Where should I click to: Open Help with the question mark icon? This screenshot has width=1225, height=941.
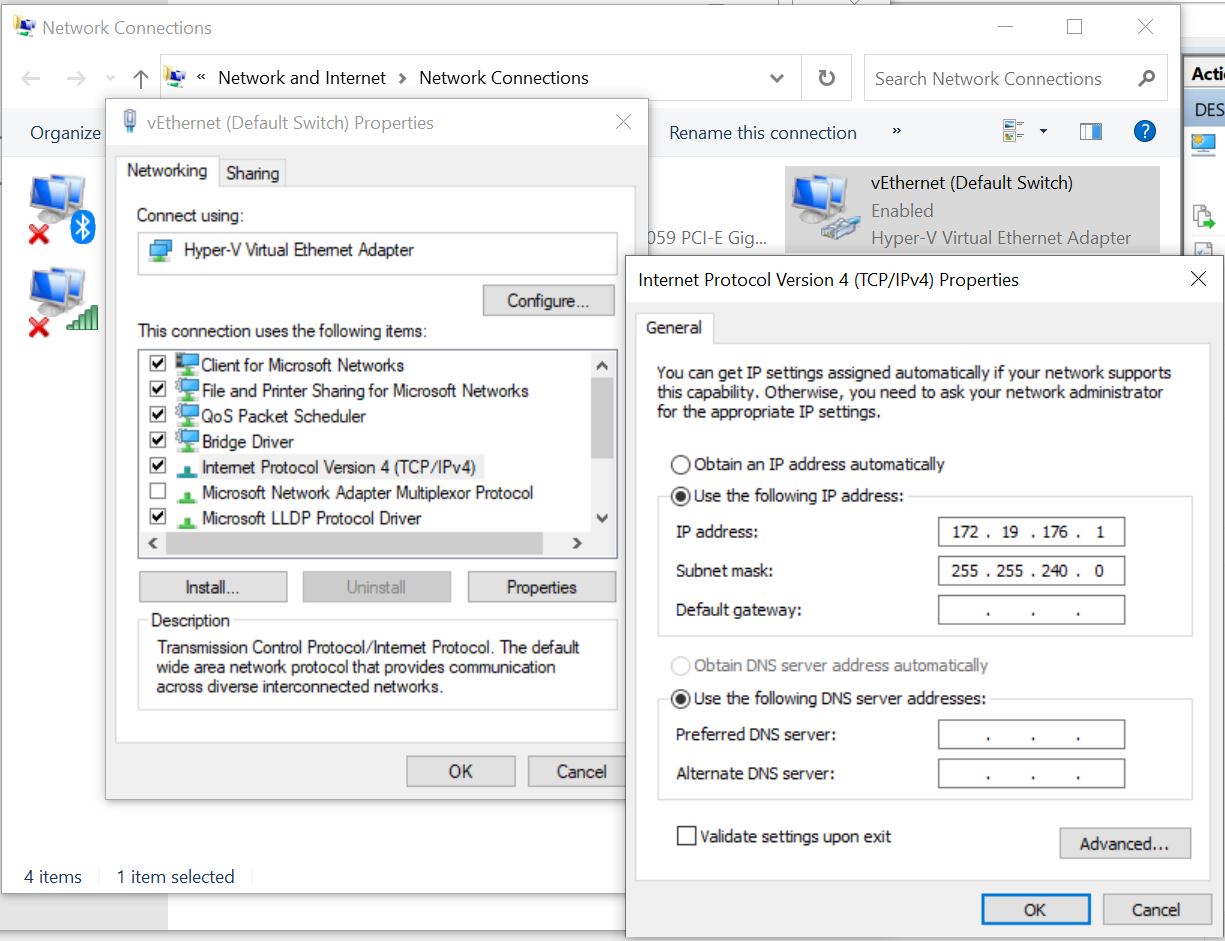pos(1144,131)
